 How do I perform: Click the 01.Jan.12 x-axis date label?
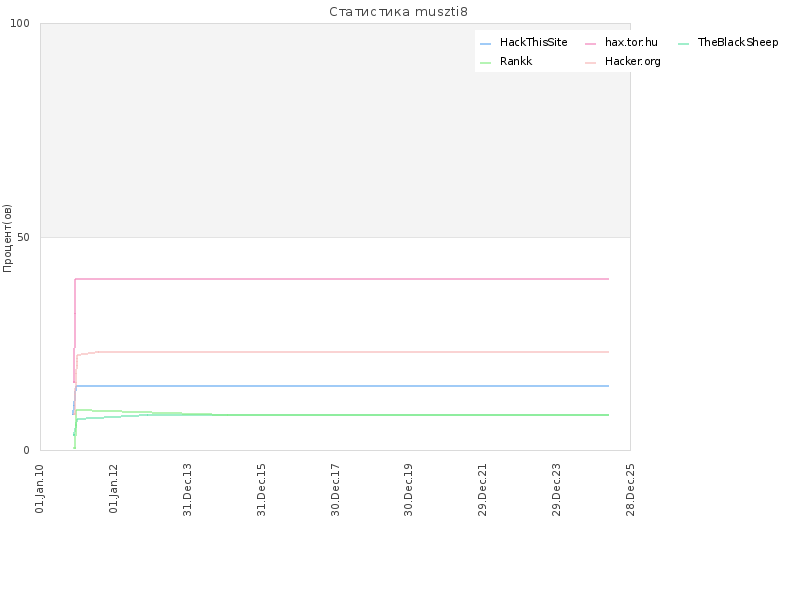[x=113, y=488]
